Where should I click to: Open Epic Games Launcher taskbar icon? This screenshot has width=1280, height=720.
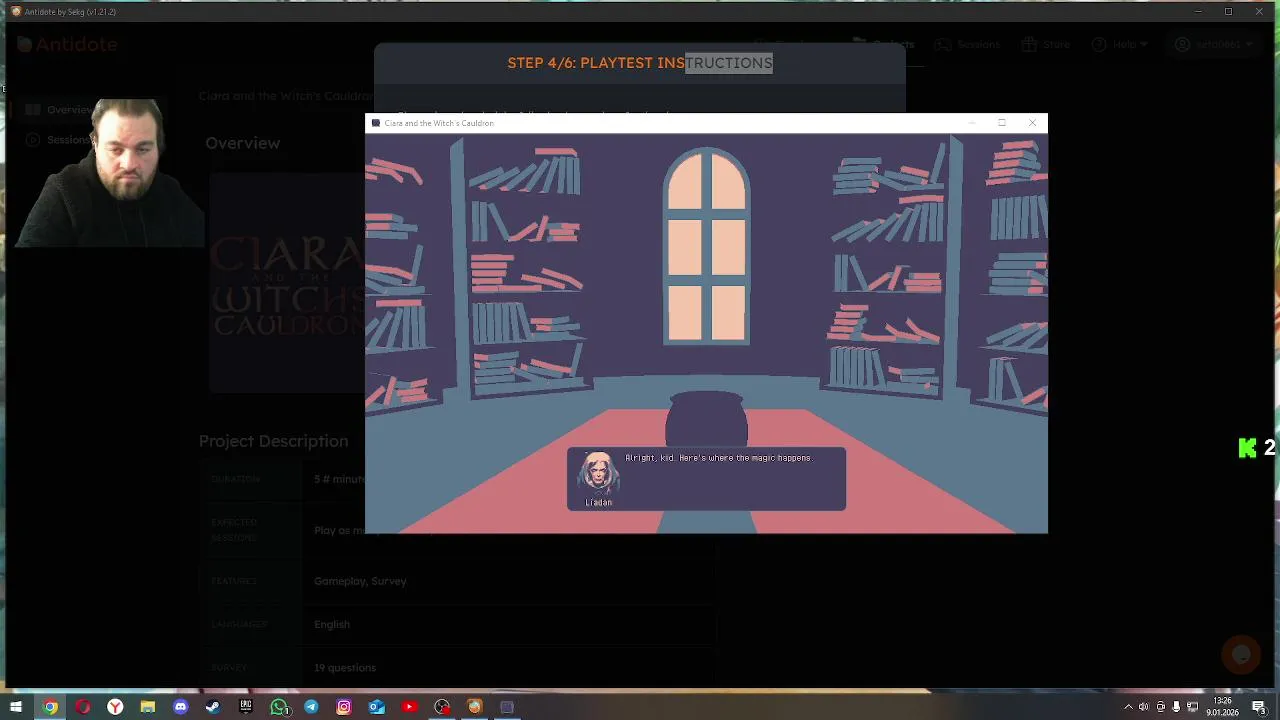pyautogui.click(x=246, y=707)
